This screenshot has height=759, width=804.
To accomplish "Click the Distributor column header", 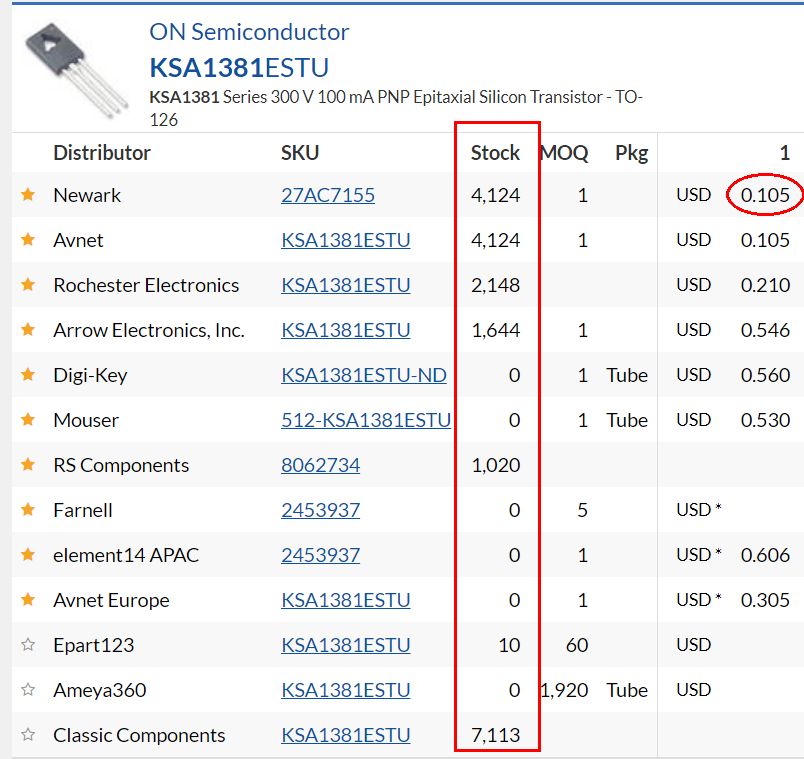I will 102,153.
